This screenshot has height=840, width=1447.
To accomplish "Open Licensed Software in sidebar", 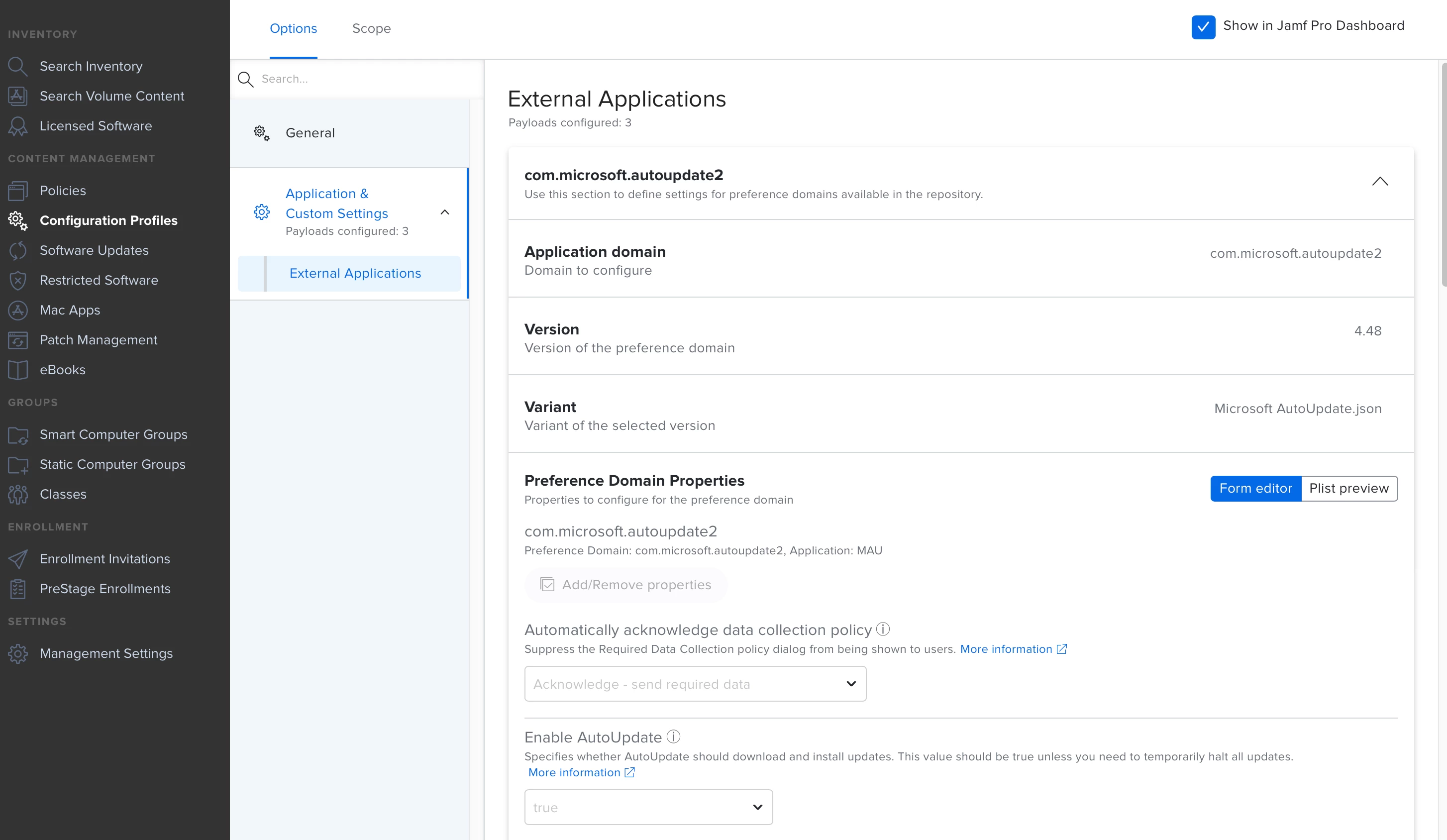I will click(x=96, y=126).
